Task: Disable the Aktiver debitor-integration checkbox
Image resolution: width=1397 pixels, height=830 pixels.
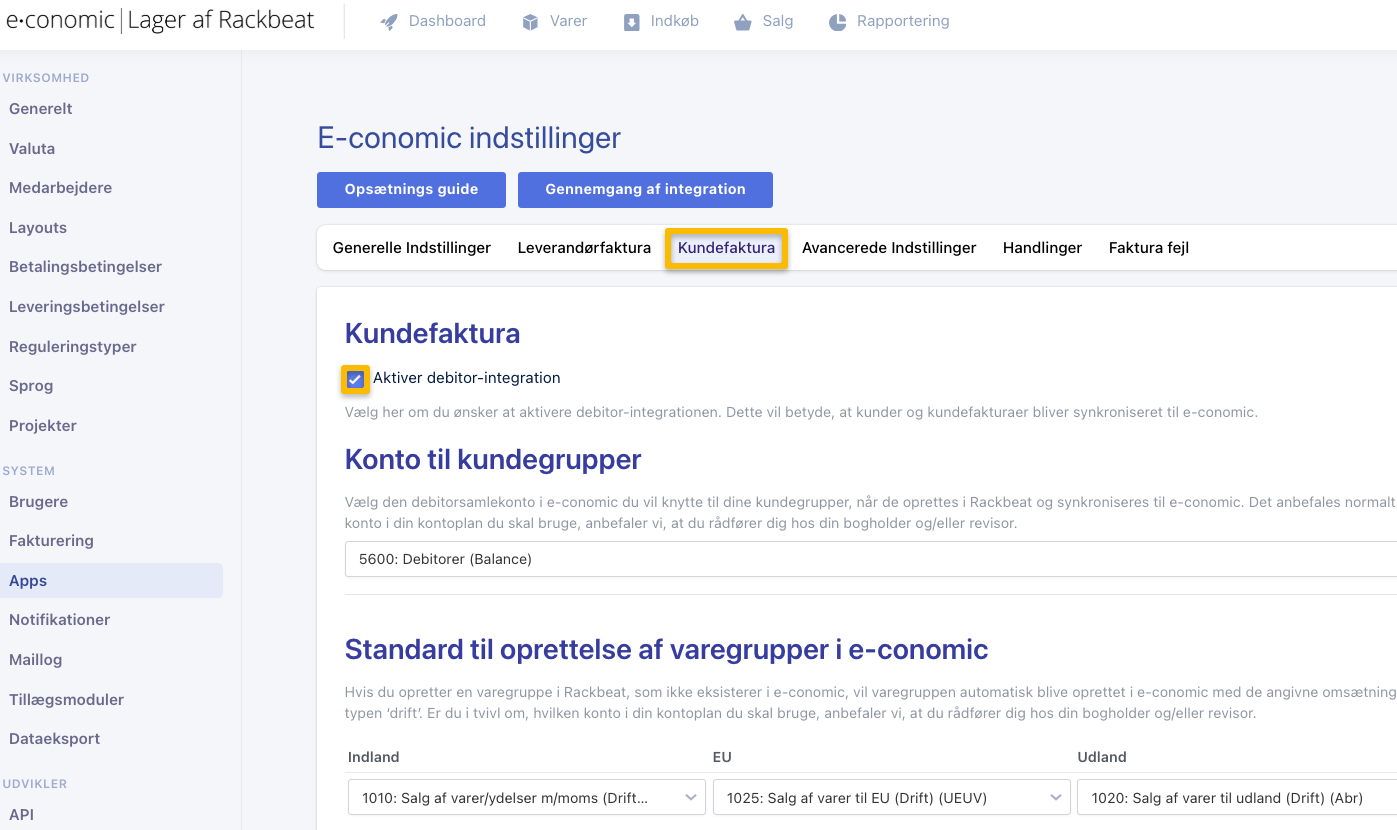Action: tap(355, 378)
